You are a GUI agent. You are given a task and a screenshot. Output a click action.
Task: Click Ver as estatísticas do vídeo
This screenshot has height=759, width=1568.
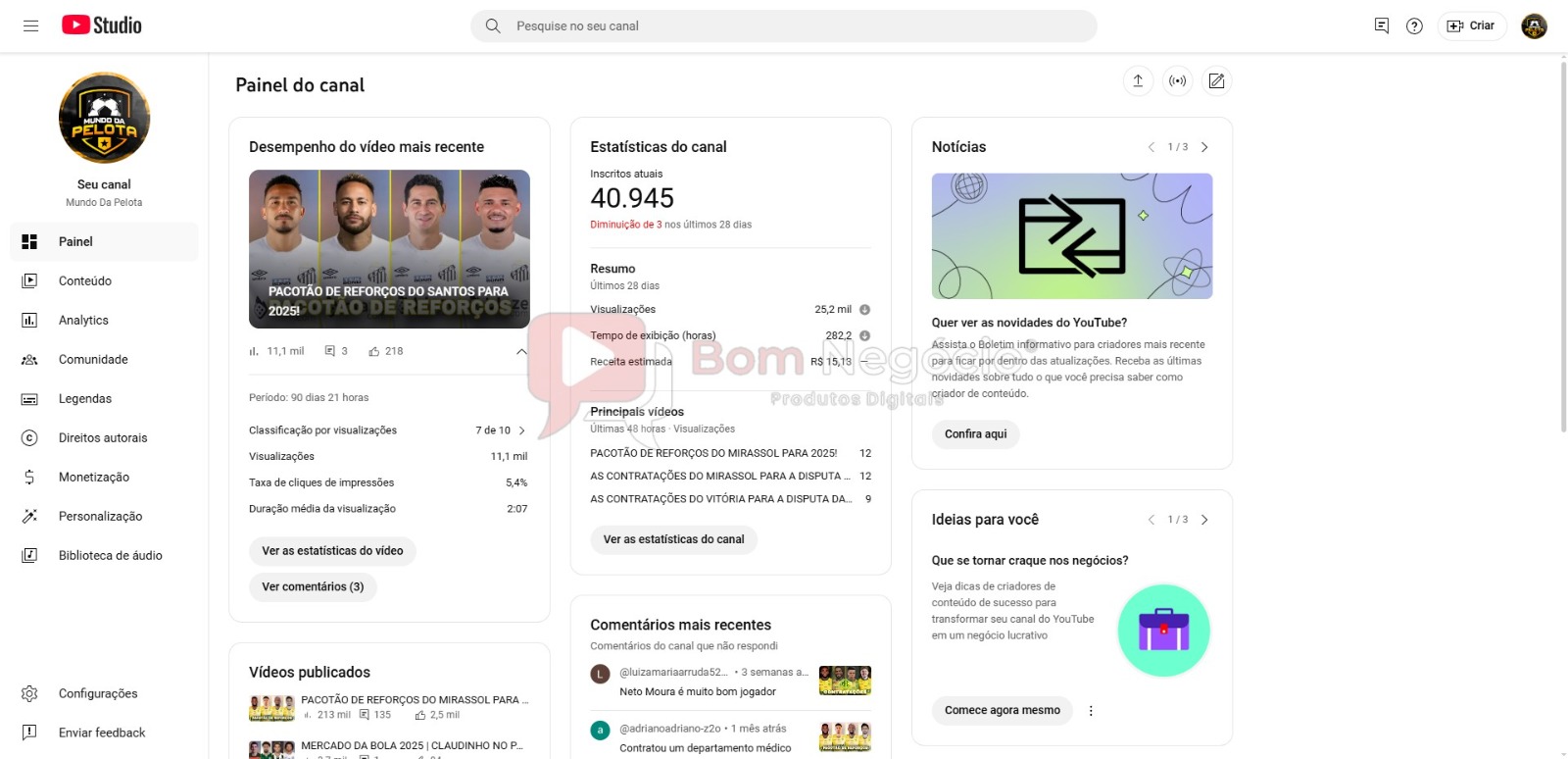332,551
